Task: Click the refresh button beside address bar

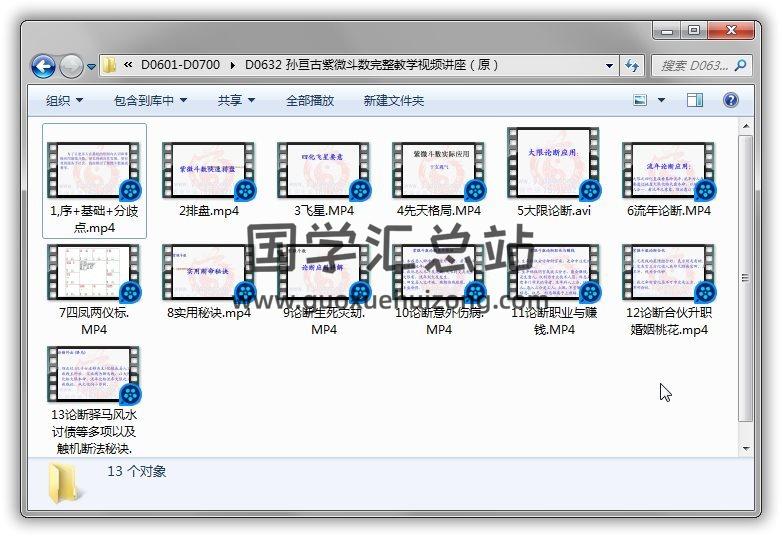Action: click(632, 65)
